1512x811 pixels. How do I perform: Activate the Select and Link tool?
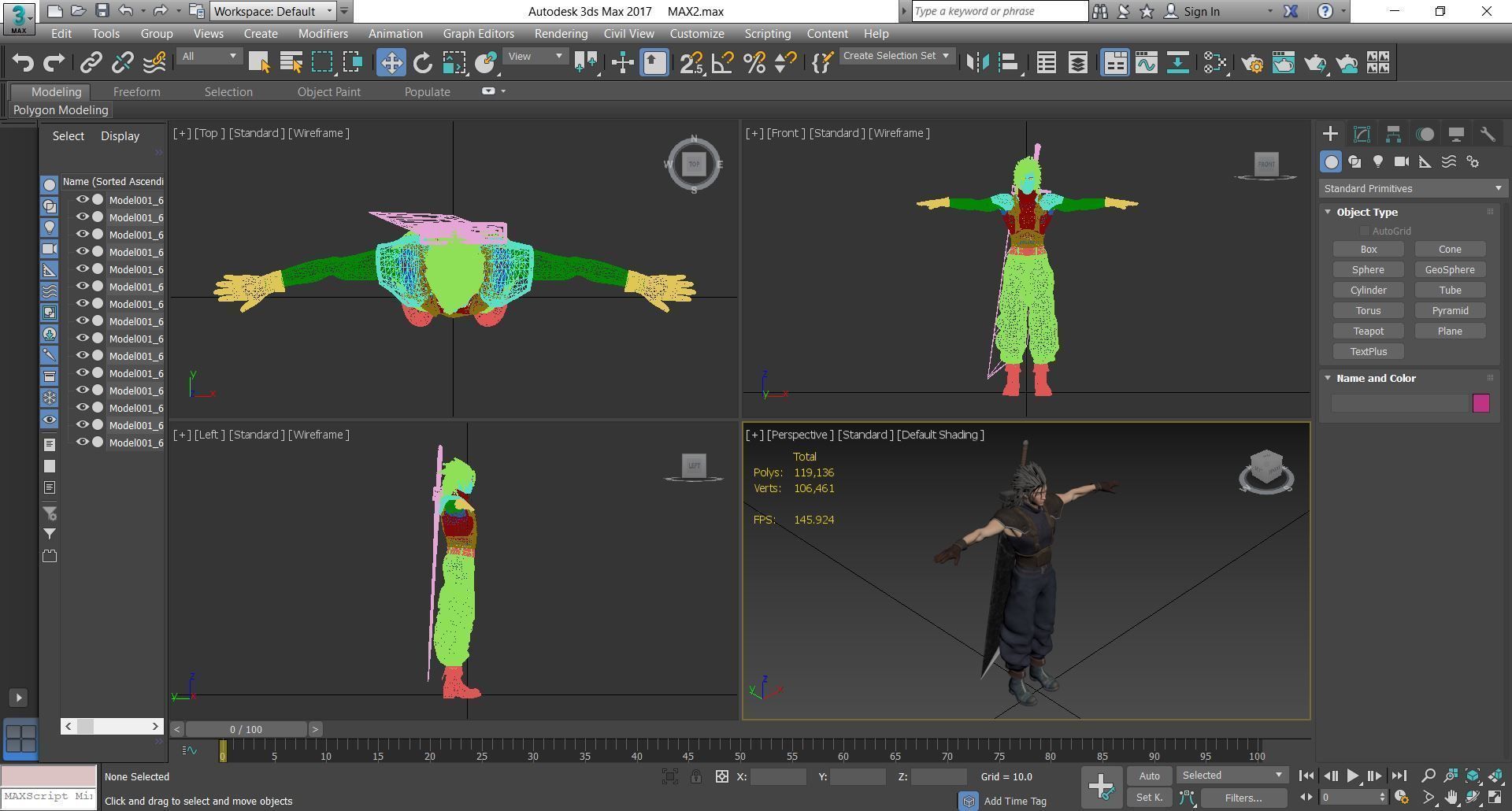[x=91, y=63]
